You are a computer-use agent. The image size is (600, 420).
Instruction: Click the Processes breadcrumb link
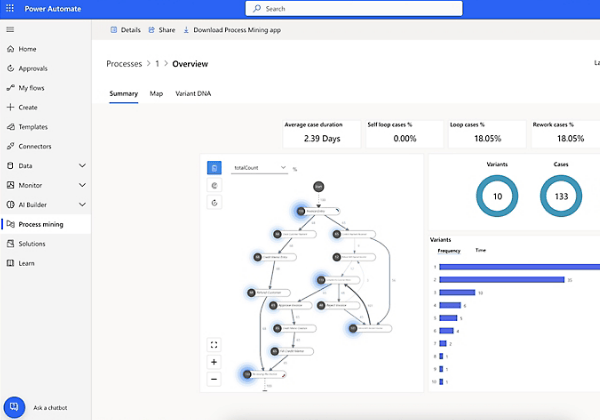point(124,64)
